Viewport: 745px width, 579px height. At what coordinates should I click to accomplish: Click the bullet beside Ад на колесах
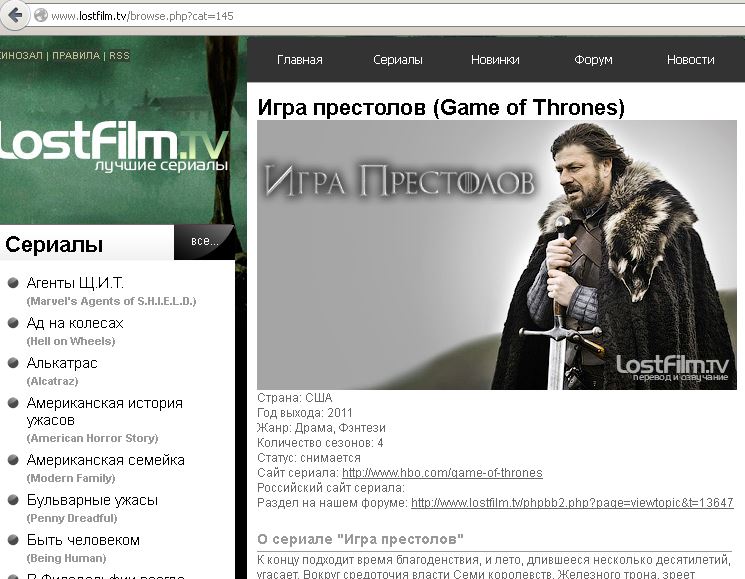coord(13,323)
